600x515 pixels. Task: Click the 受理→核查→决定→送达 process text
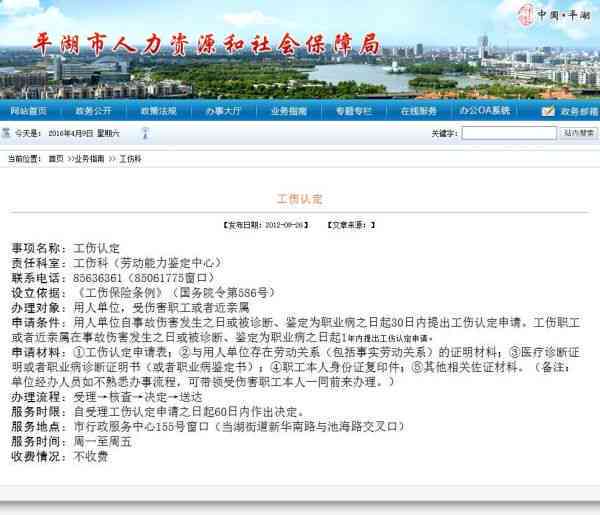138,397
